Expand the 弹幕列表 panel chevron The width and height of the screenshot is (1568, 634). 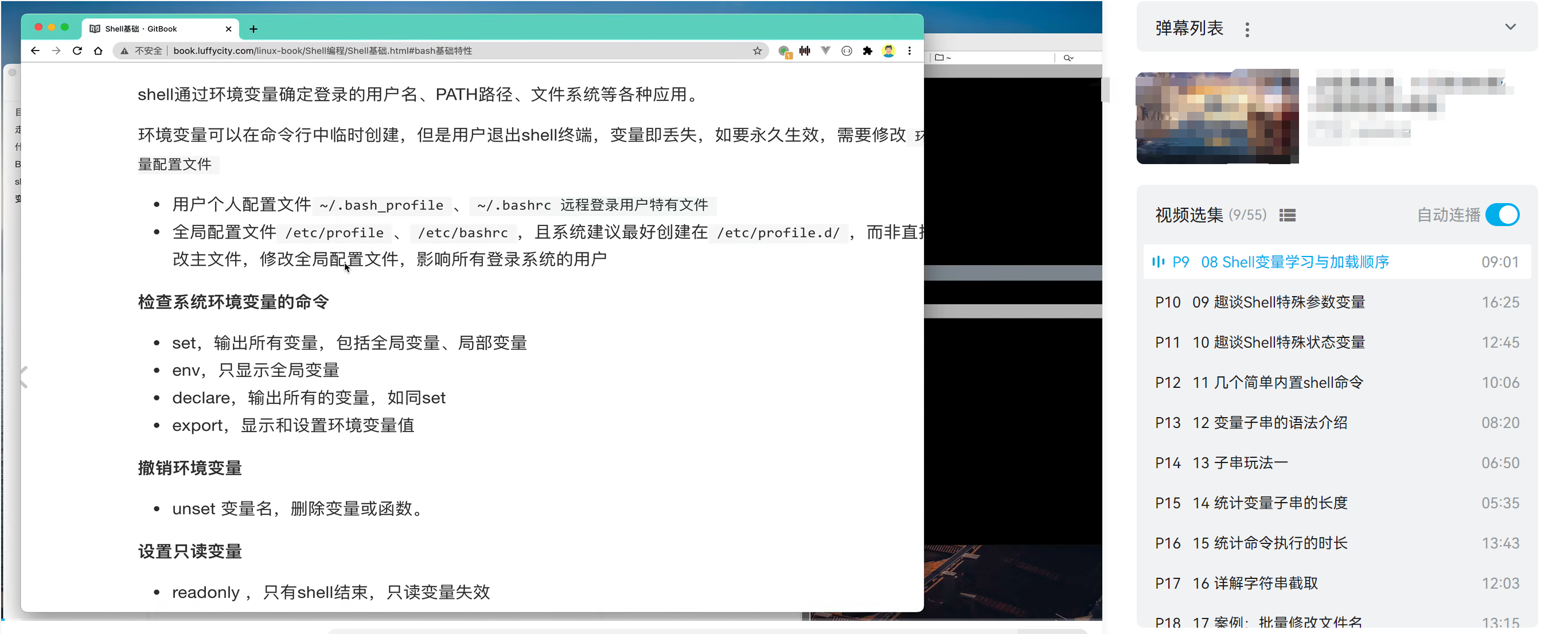click(x=1510, y=28)
